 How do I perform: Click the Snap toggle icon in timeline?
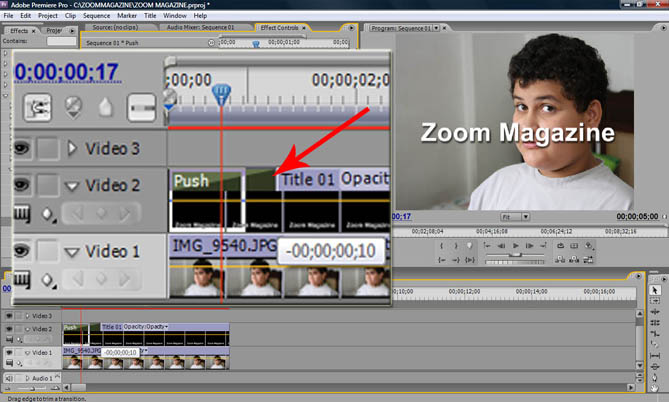[x=39, y=104]
